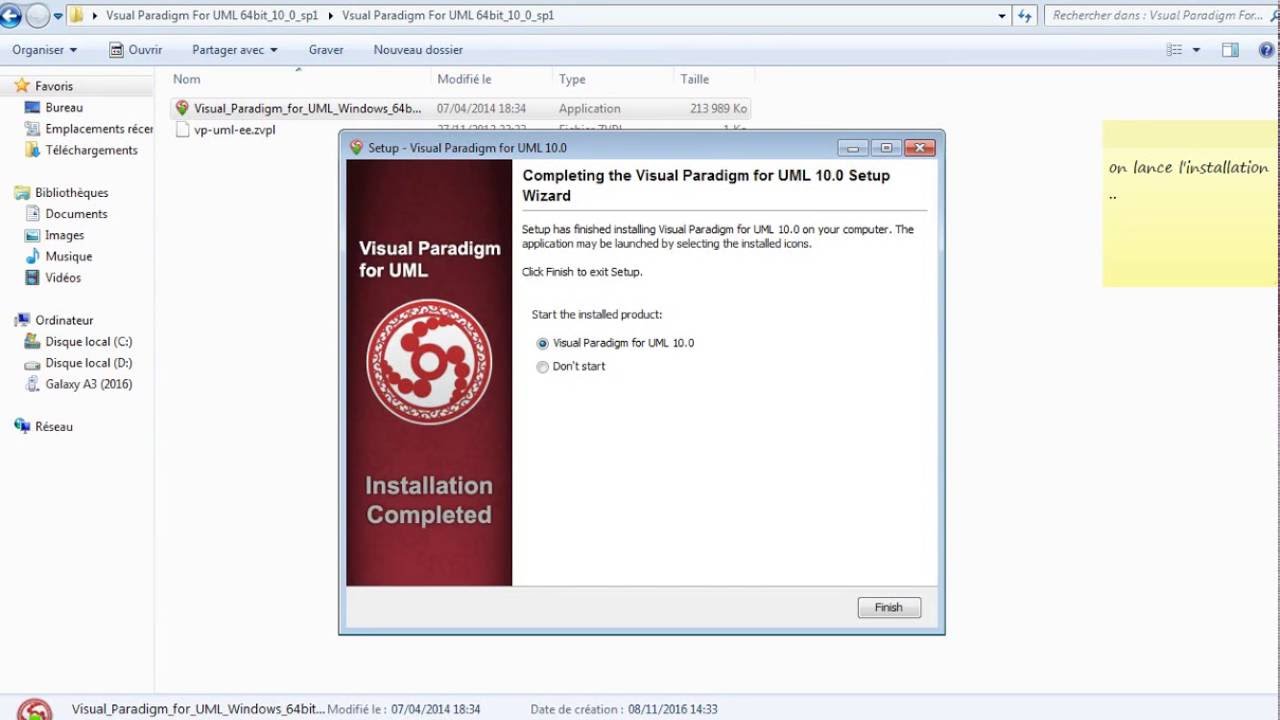
Task: Click Finish to exit Setup
Action: (889, 607)
